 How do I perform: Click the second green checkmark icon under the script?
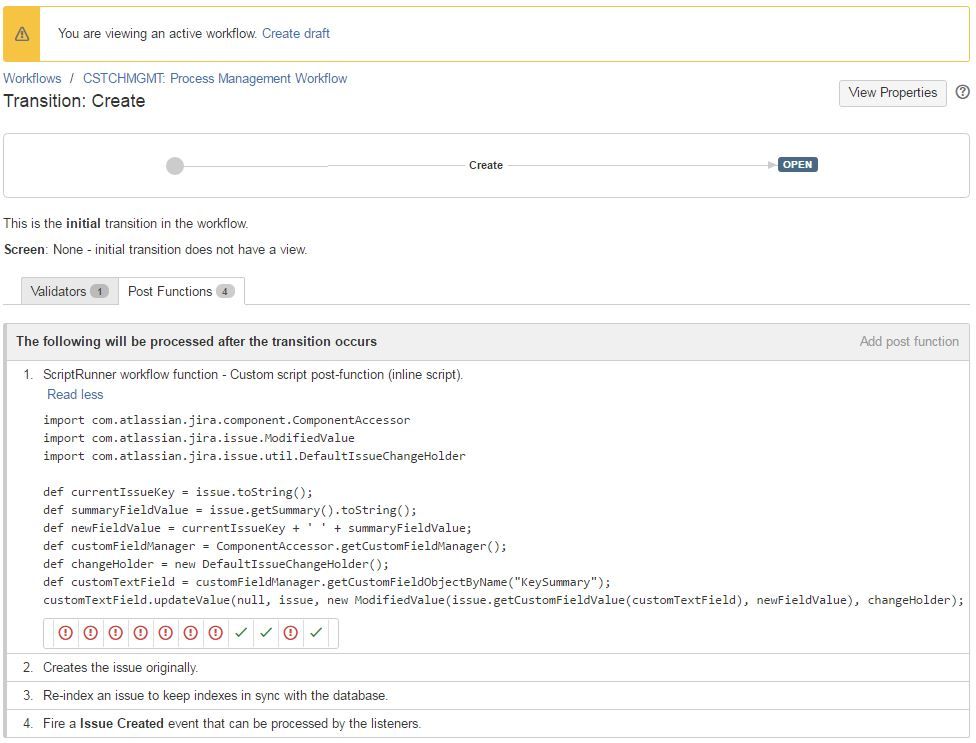click(266, 633)
